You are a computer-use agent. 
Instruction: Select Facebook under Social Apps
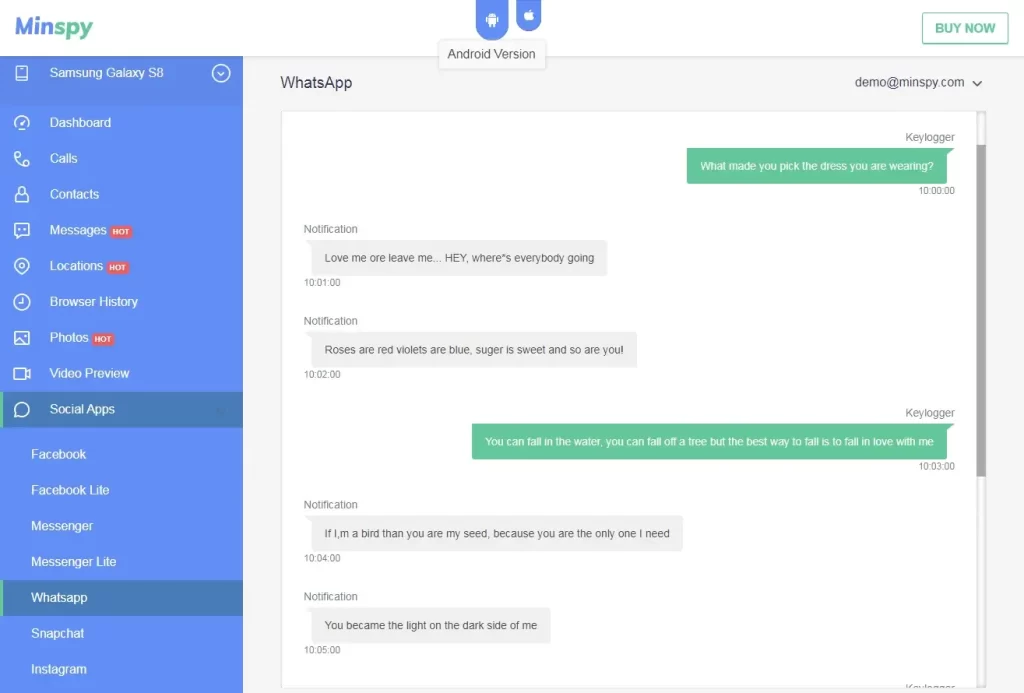point(121,455)
